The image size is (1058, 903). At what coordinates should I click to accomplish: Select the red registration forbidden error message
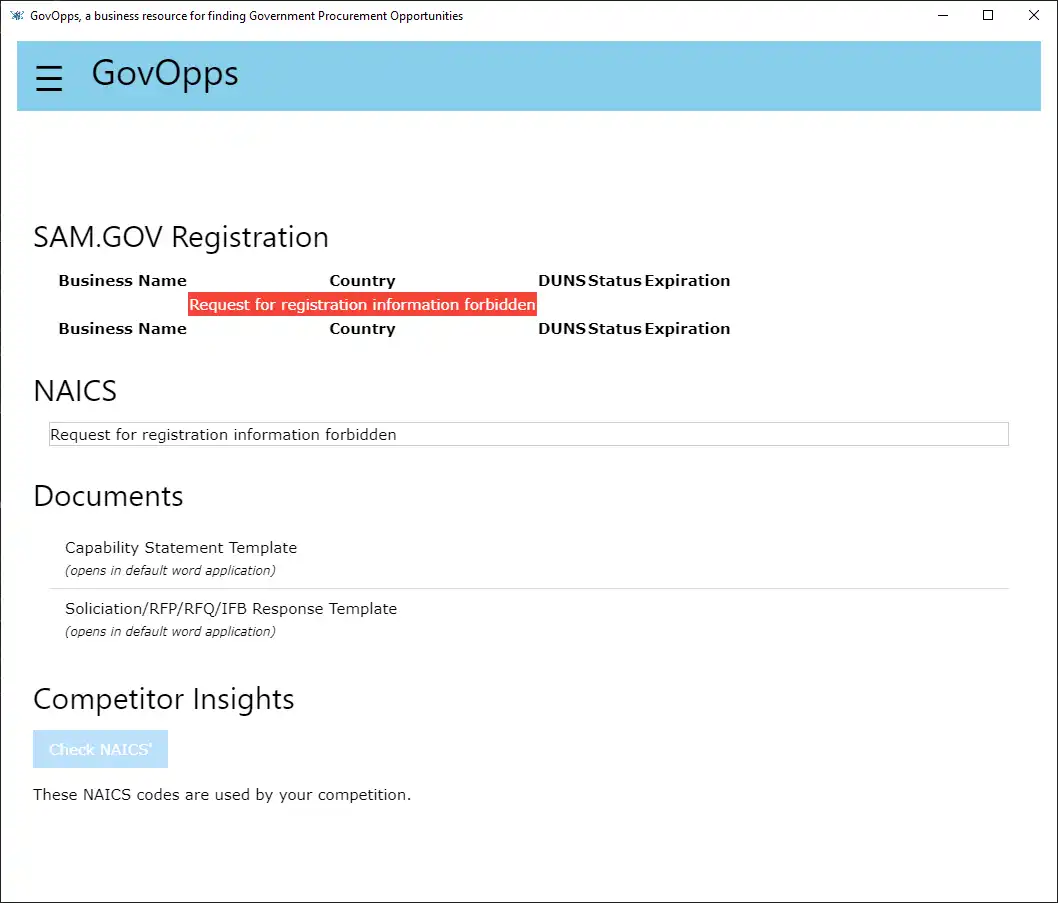(362, 304)
